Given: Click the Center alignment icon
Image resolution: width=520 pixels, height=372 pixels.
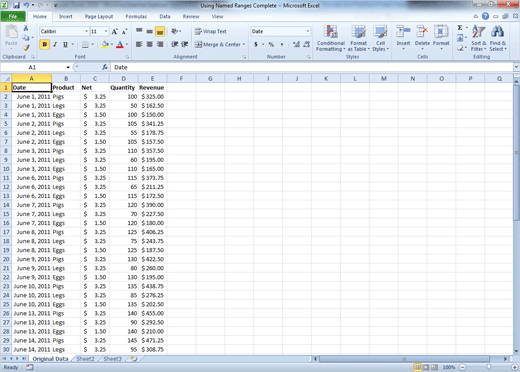Looking at the screenshot, I should pyautogui.click(x=150, y=44).
